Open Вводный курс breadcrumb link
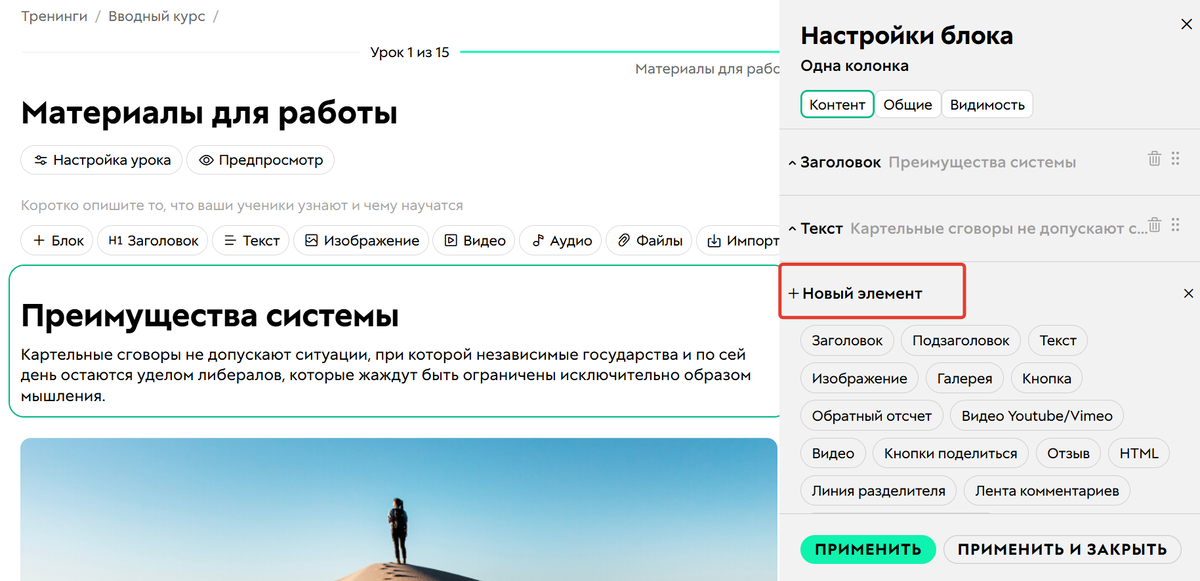1200x581 pixels. pyautogui.click(x=155, y=16)
